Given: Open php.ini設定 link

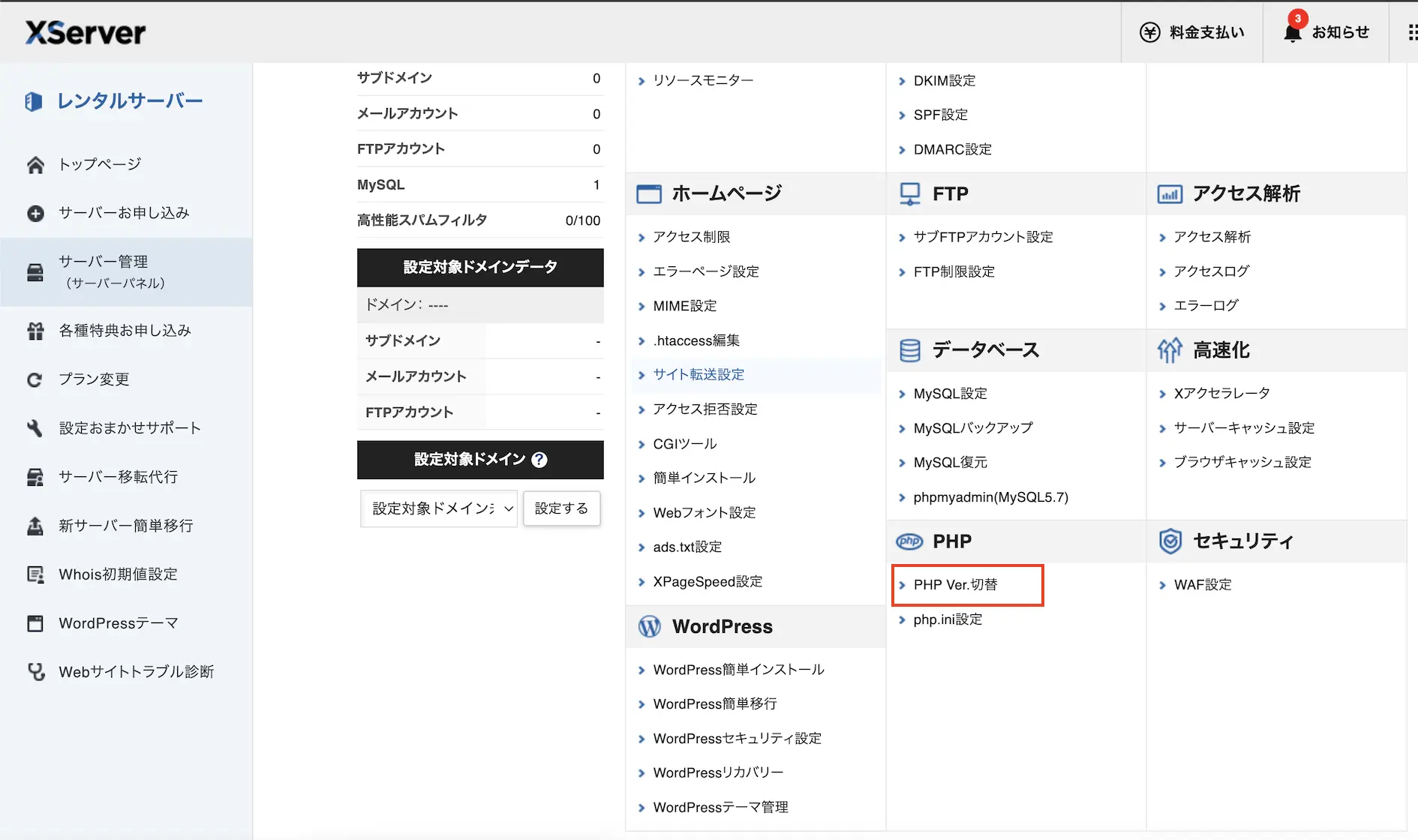Looking at the screenshot, I should click(948, 619).
